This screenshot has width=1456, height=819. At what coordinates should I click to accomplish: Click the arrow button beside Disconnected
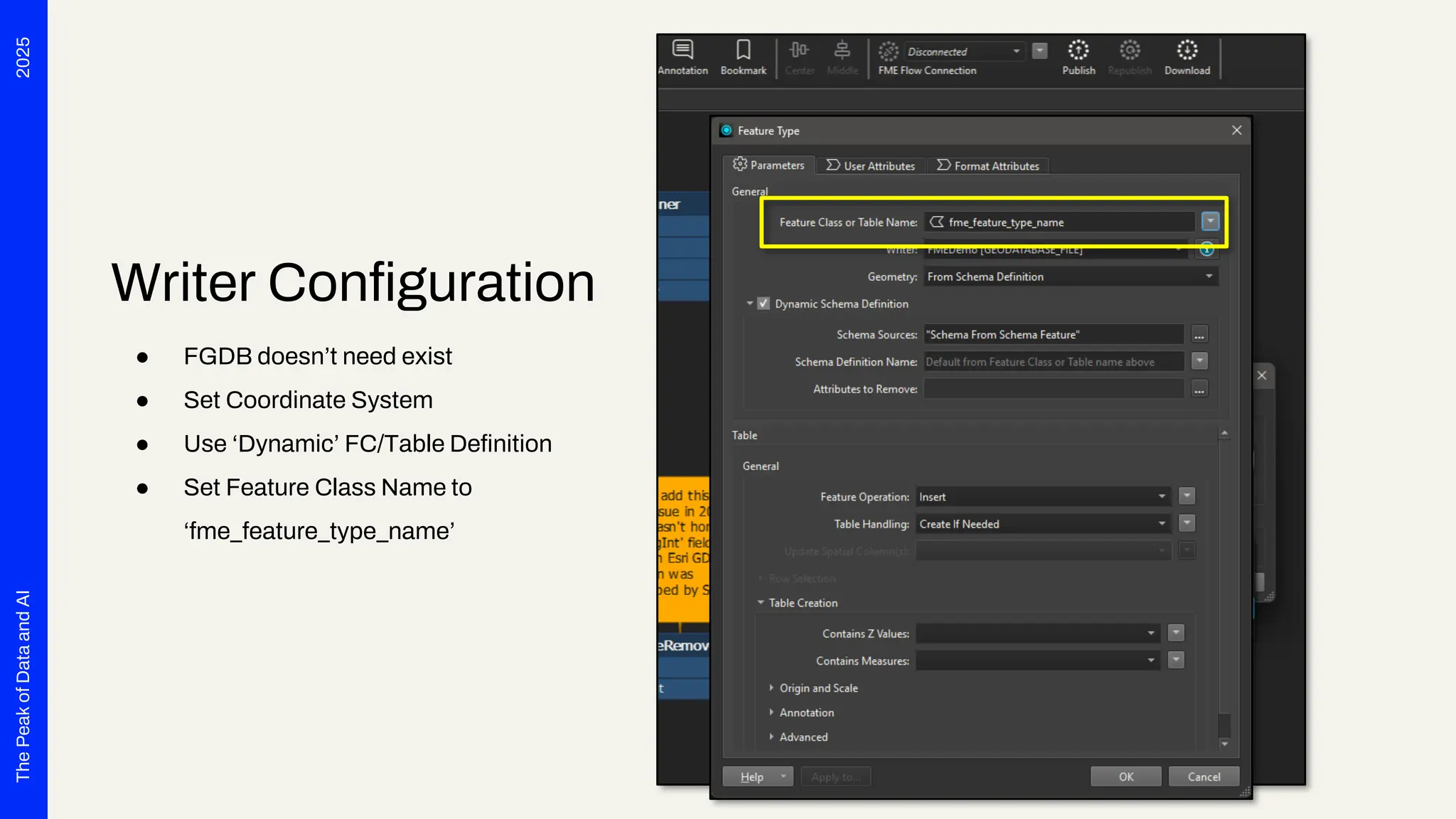1039,50
